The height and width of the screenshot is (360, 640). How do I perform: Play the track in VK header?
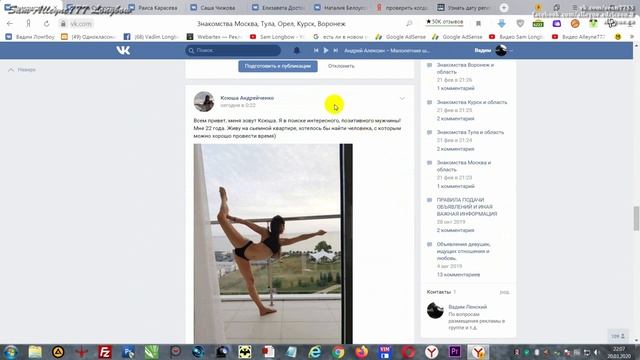click(x=326, y=50)
